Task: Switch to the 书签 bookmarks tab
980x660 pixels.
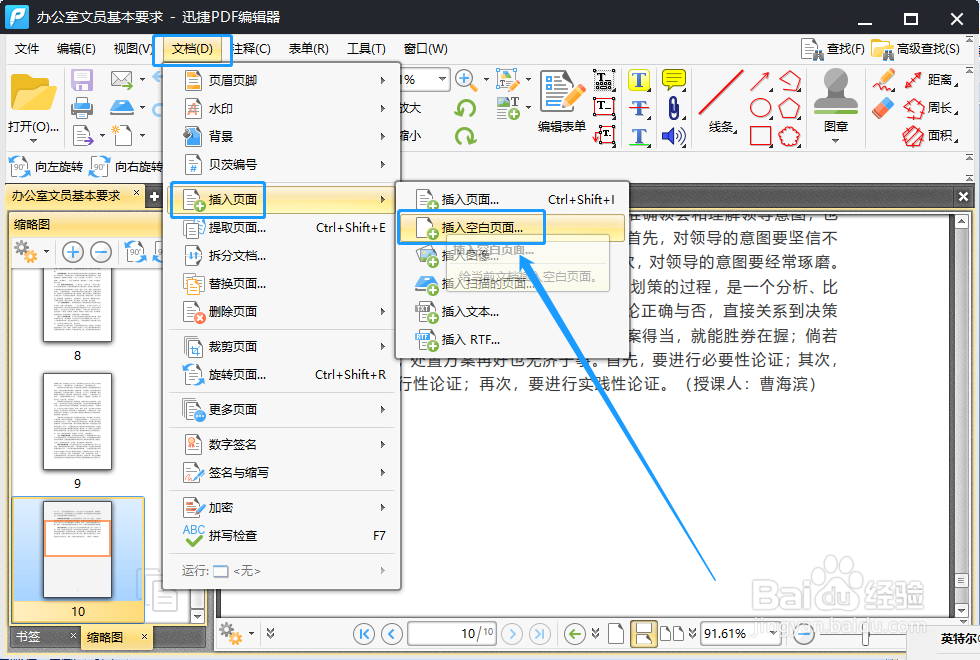Action: pyautogui.click(x=29, y=637)
